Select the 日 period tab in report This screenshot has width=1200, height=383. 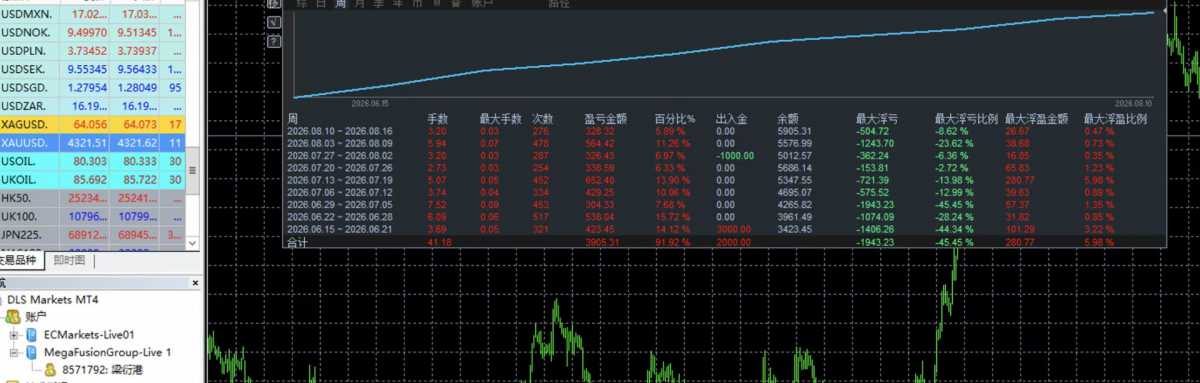pyautogui.click(x=321, y=4)
